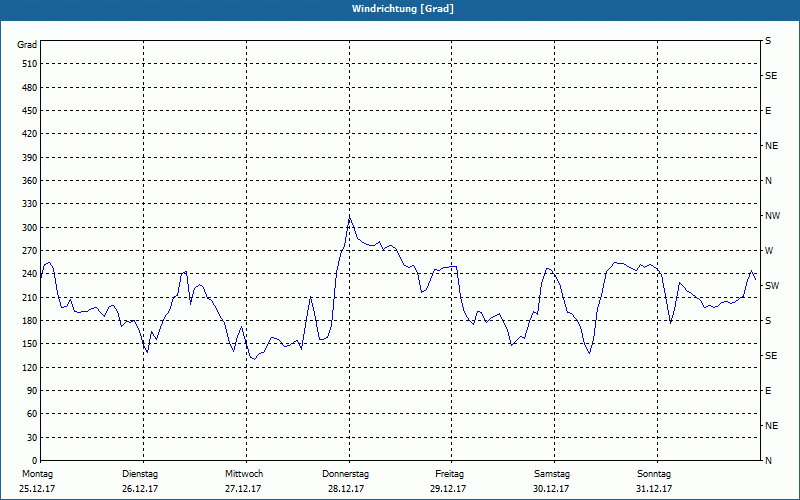The image size is (800, 500).
Task: Choose the 180 degree axis label
Action: click(30, 320)
